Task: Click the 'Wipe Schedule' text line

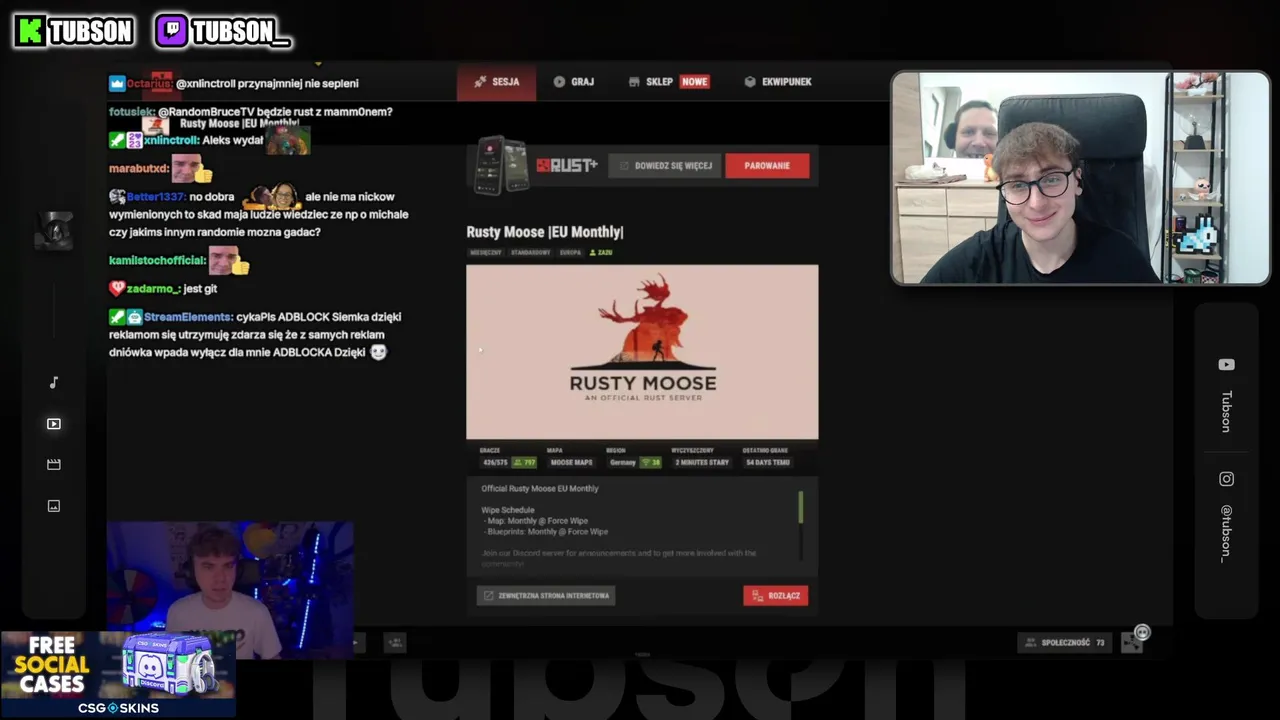Action: pos(508,510)
